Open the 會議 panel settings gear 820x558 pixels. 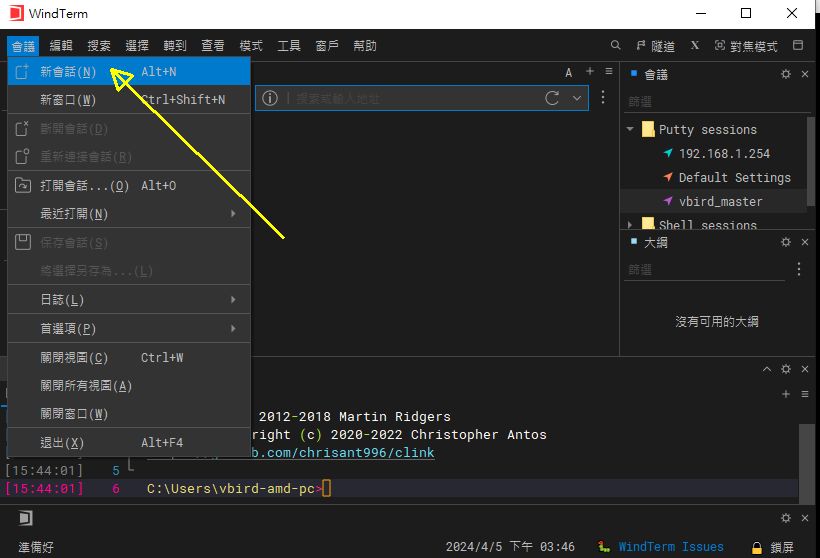(x=785, y=74)
